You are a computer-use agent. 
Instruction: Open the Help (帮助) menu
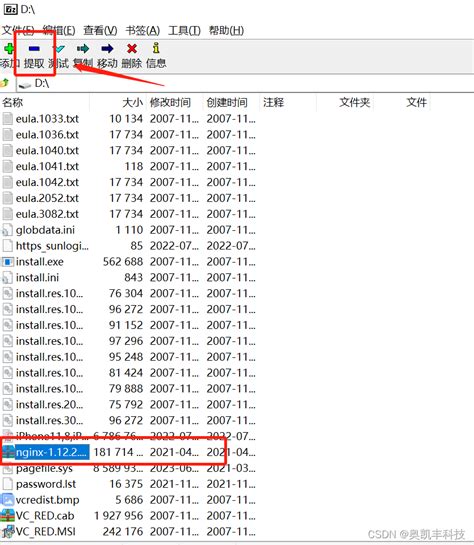(226, 31)
